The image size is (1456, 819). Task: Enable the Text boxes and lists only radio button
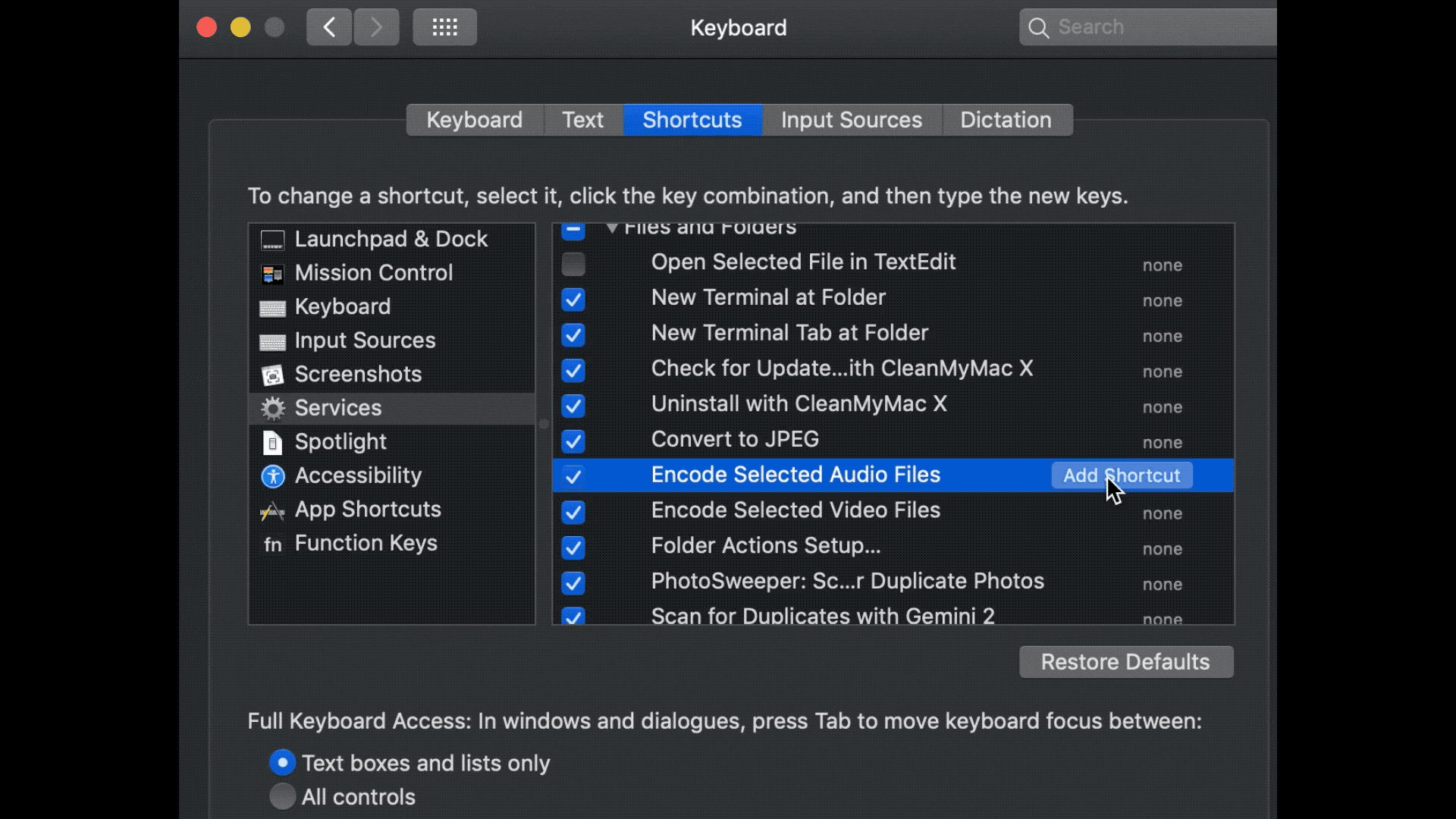point(282,763)
